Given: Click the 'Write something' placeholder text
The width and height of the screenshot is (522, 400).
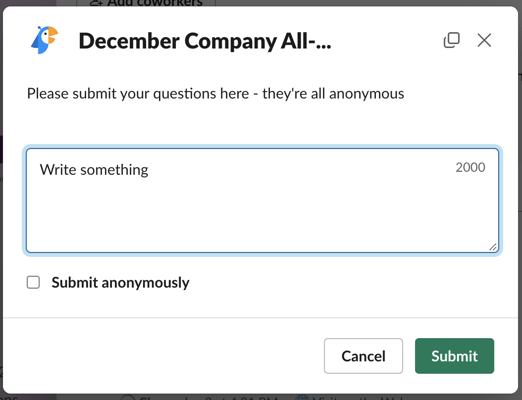Looking at the screenshot, I should (x=94, y=170).
